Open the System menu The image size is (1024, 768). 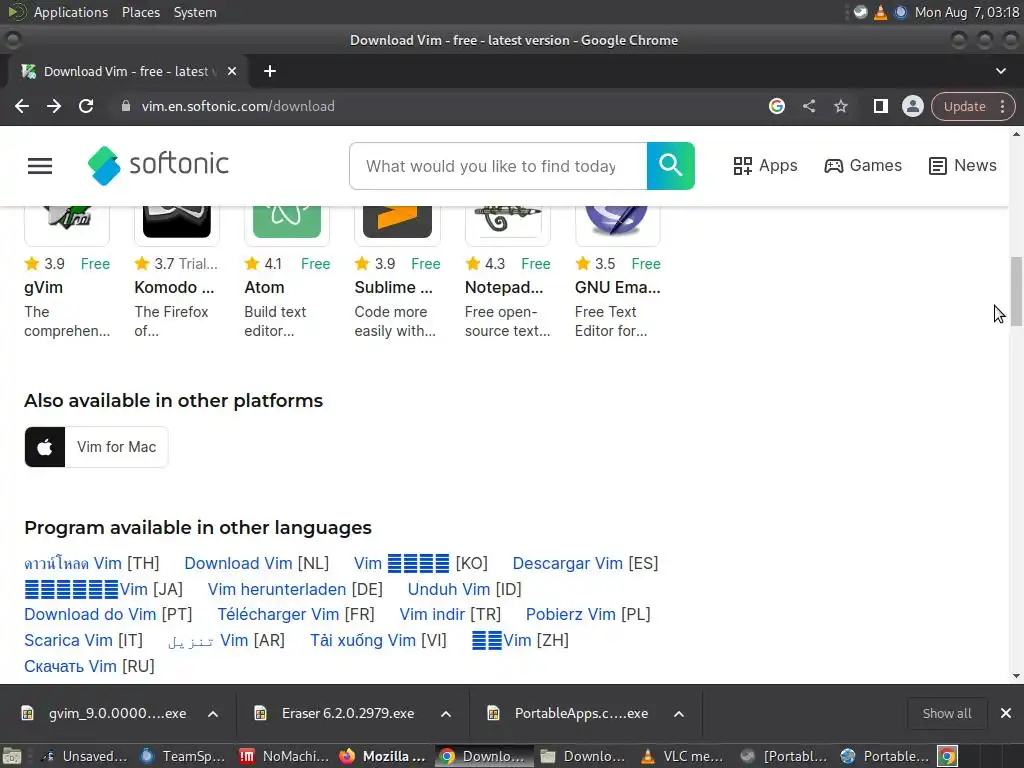[195, 12]
